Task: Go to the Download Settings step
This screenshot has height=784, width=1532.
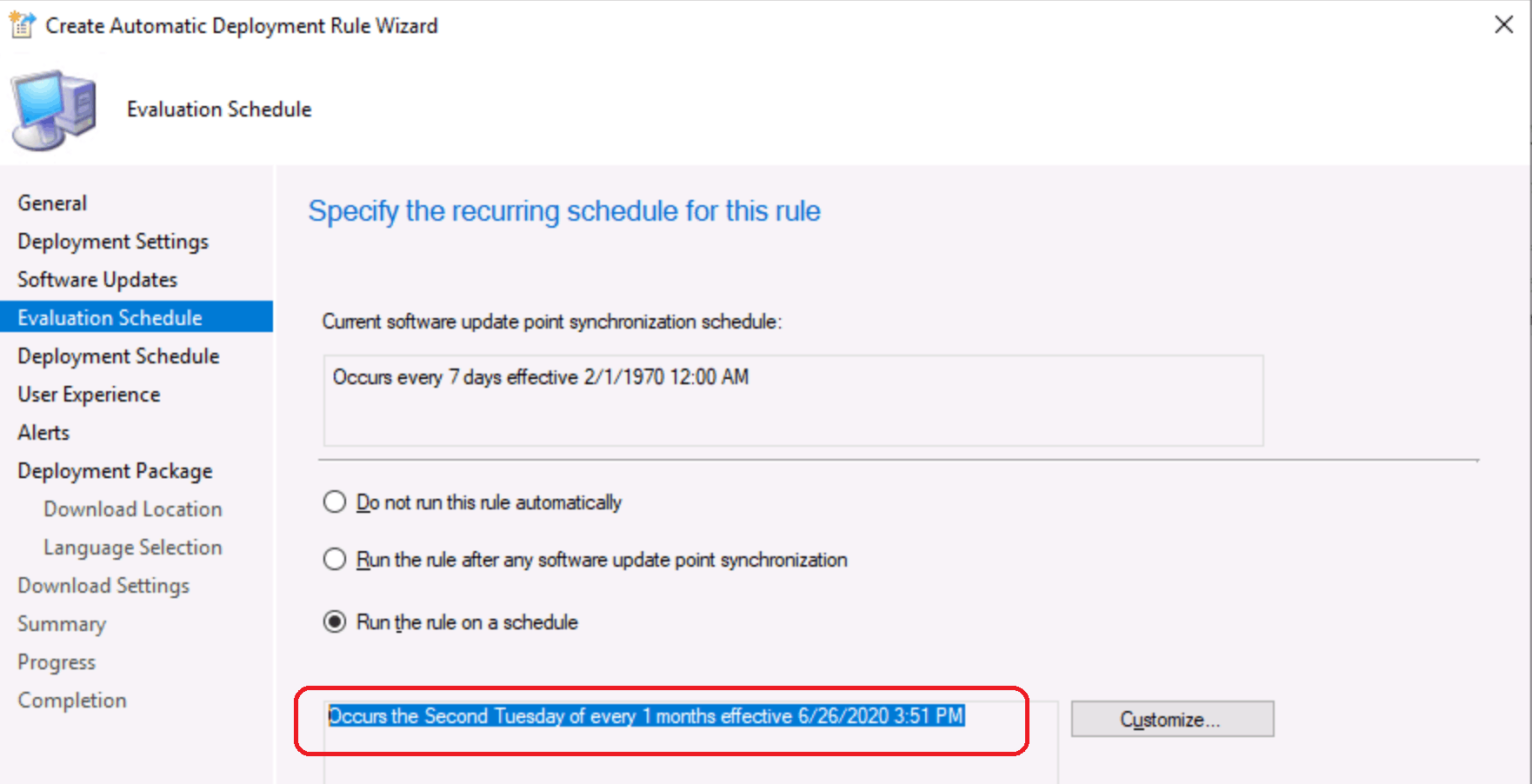Action: point(103,586)
